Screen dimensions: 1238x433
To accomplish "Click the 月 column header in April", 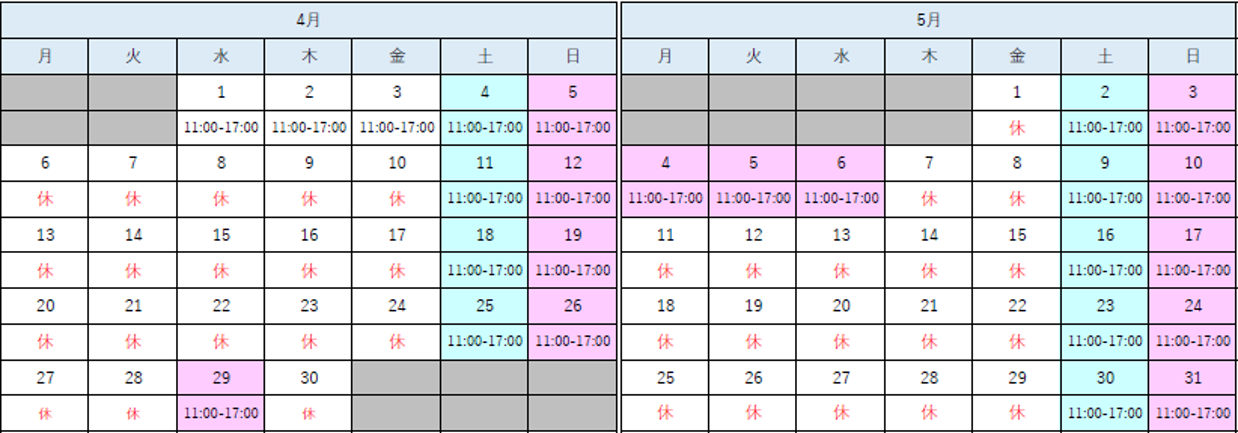I will 45,56.
